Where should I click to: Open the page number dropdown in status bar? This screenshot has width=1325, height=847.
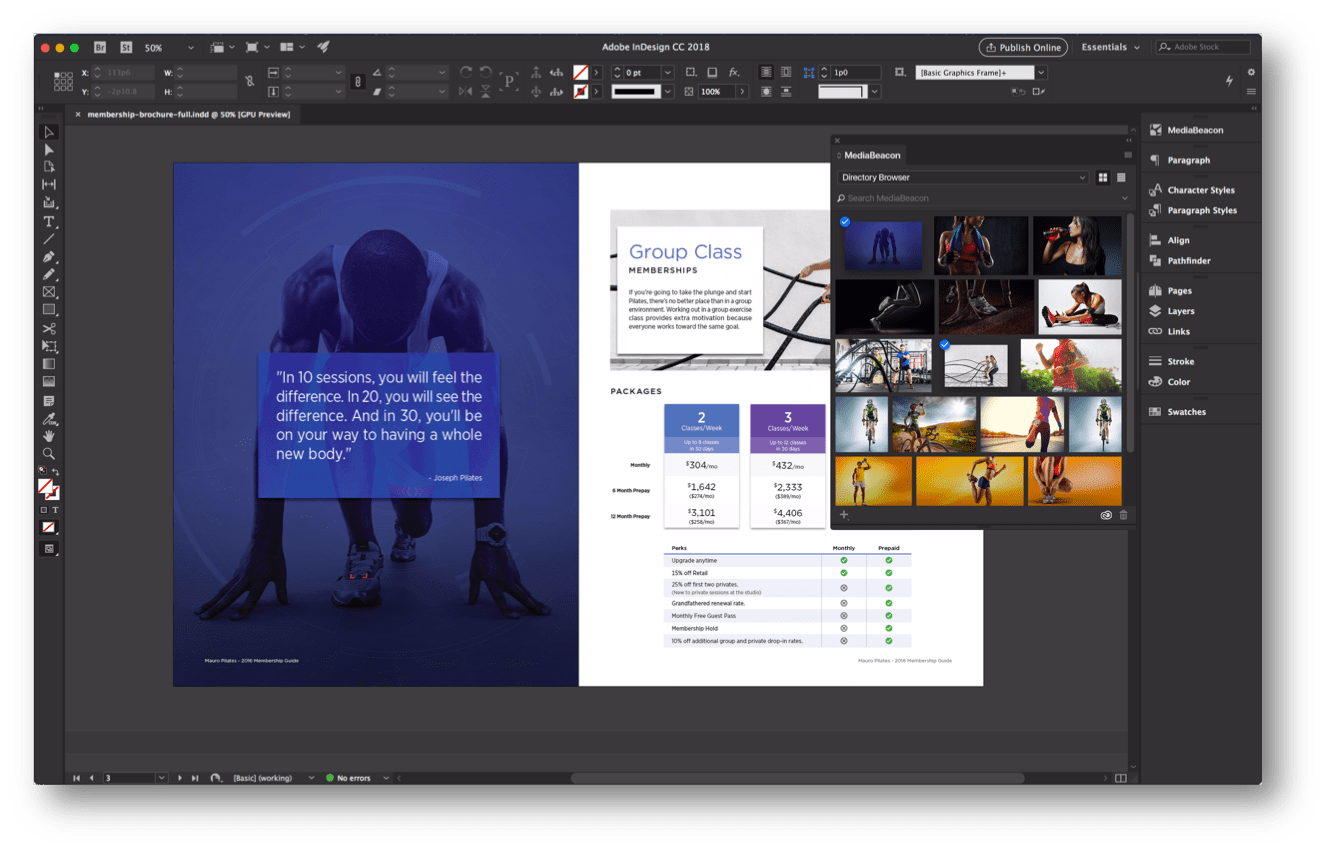click(x=162, y=778)
